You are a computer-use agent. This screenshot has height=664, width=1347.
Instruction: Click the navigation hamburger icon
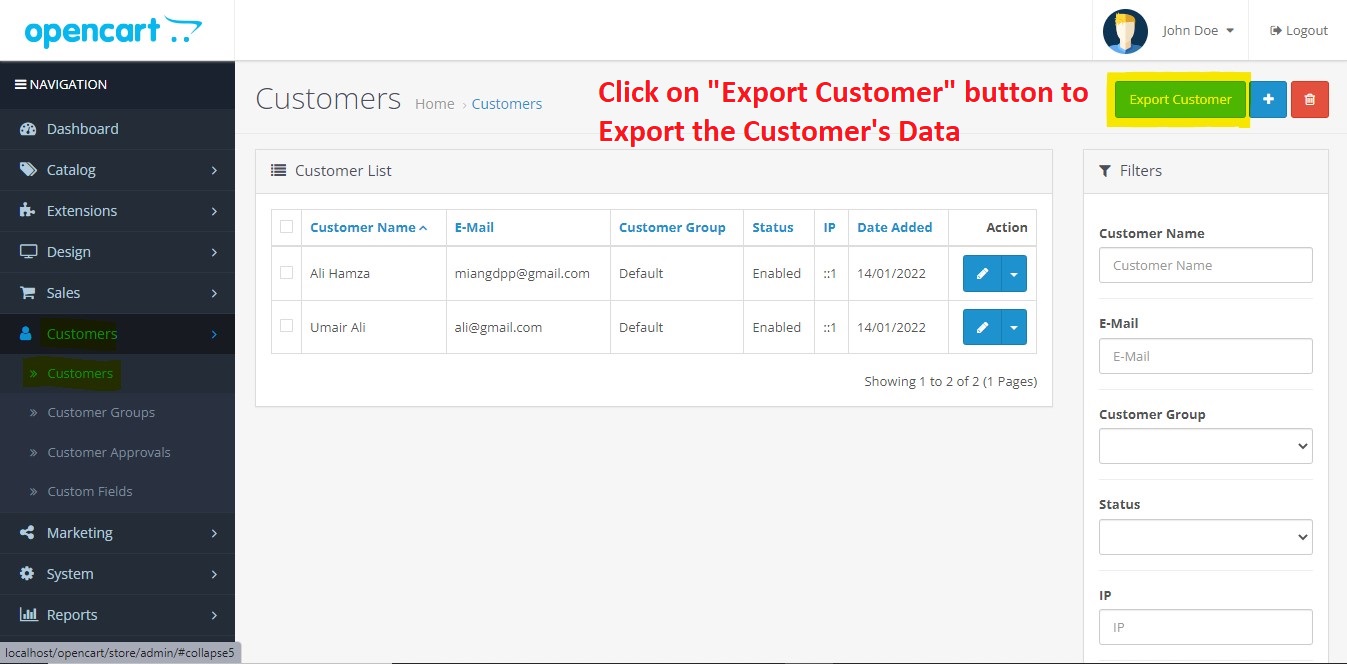pos(20,85)
